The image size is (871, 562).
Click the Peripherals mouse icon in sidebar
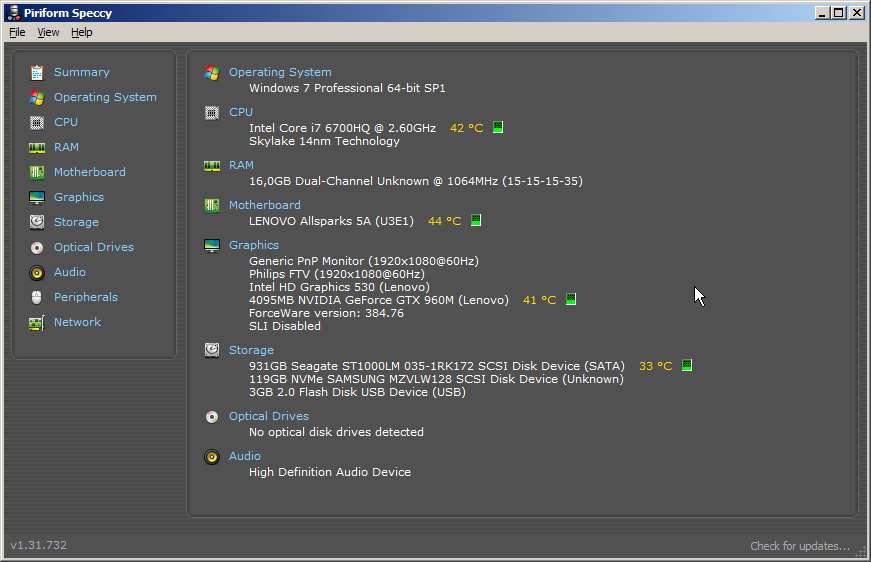[37, 298]
